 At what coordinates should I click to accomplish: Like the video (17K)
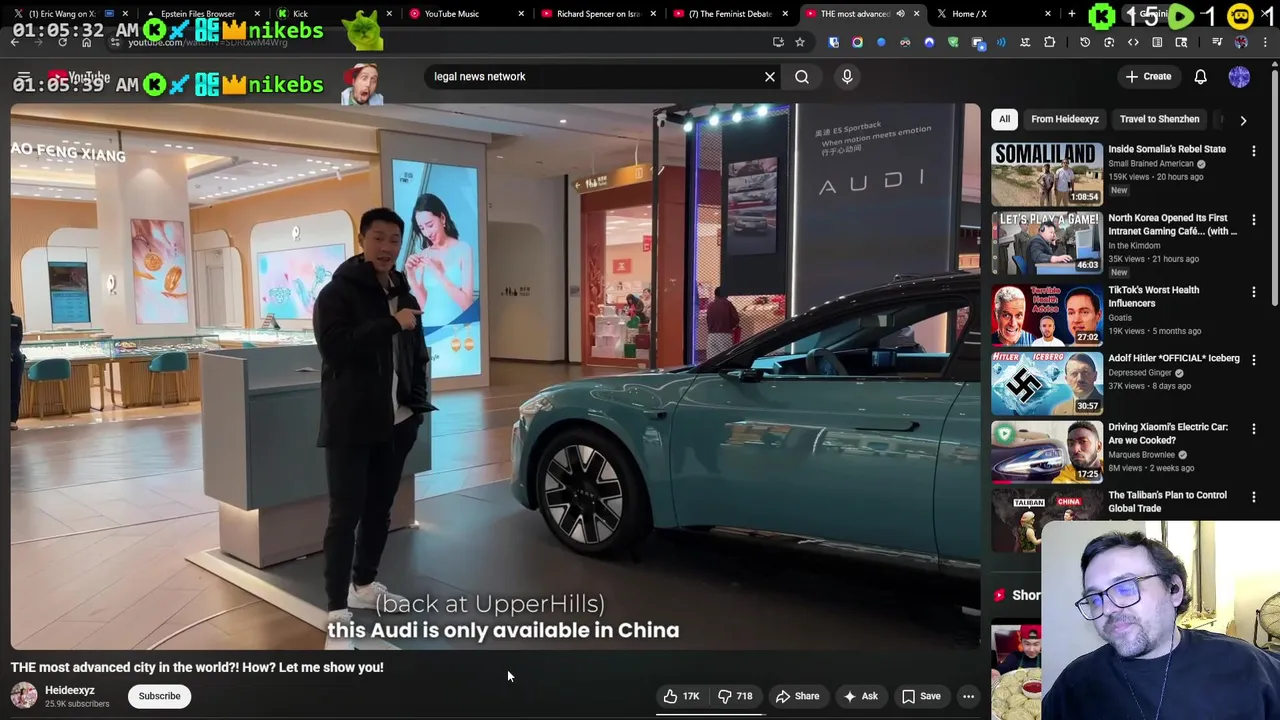681,696
